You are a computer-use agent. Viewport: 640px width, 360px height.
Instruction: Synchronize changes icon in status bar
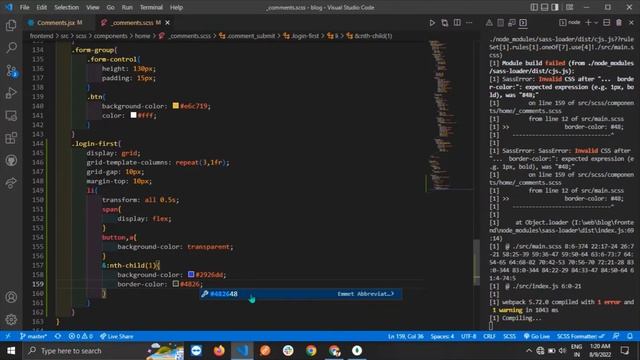coord(58,336)
